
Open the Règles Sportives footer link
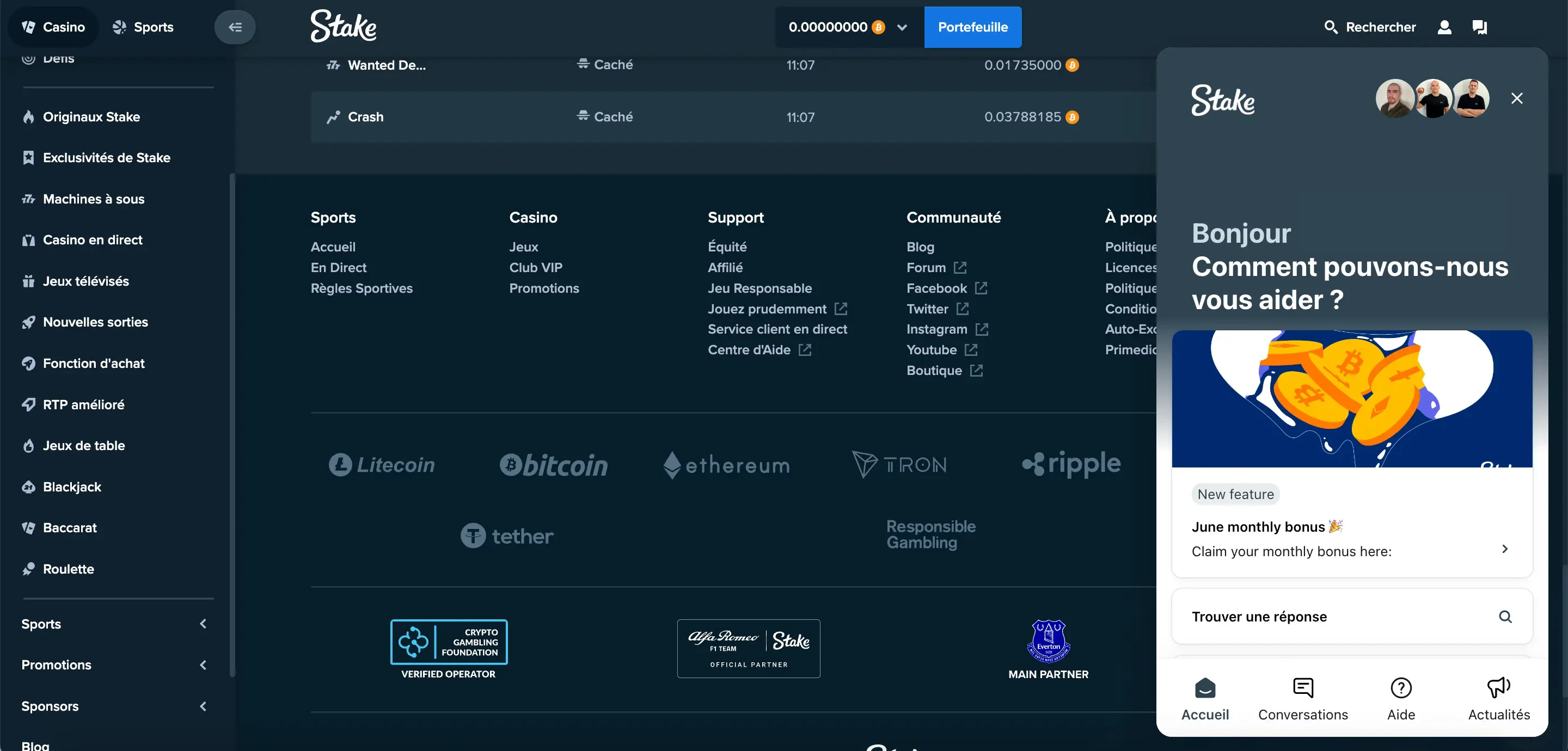click(362, 288)
